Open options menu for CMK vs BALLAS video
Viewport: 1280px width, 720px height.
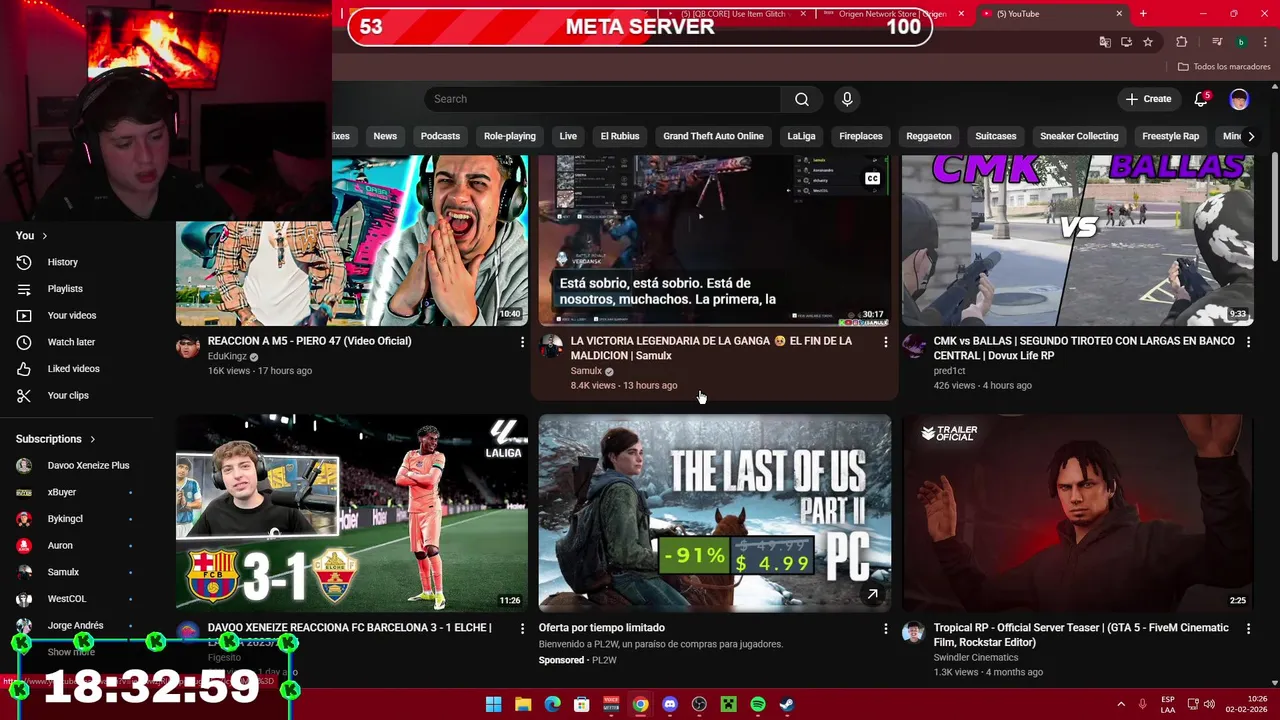click(x=1248, y=342)
